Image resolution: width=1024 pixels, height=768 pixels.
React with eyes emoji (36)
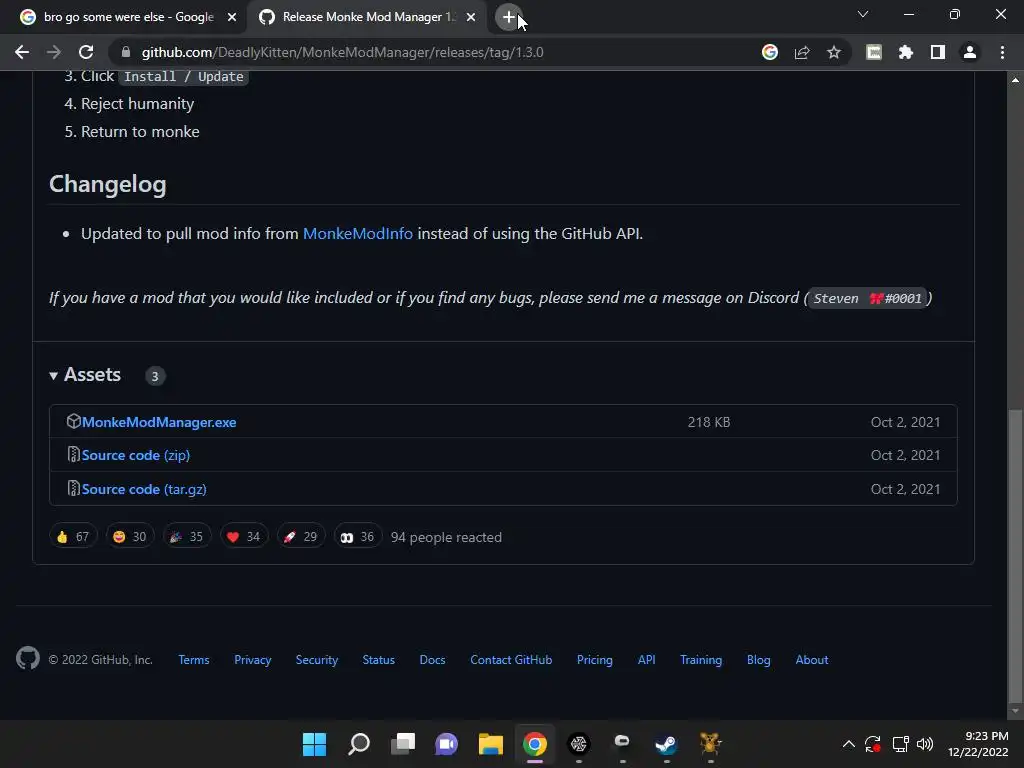pos(357,537)
